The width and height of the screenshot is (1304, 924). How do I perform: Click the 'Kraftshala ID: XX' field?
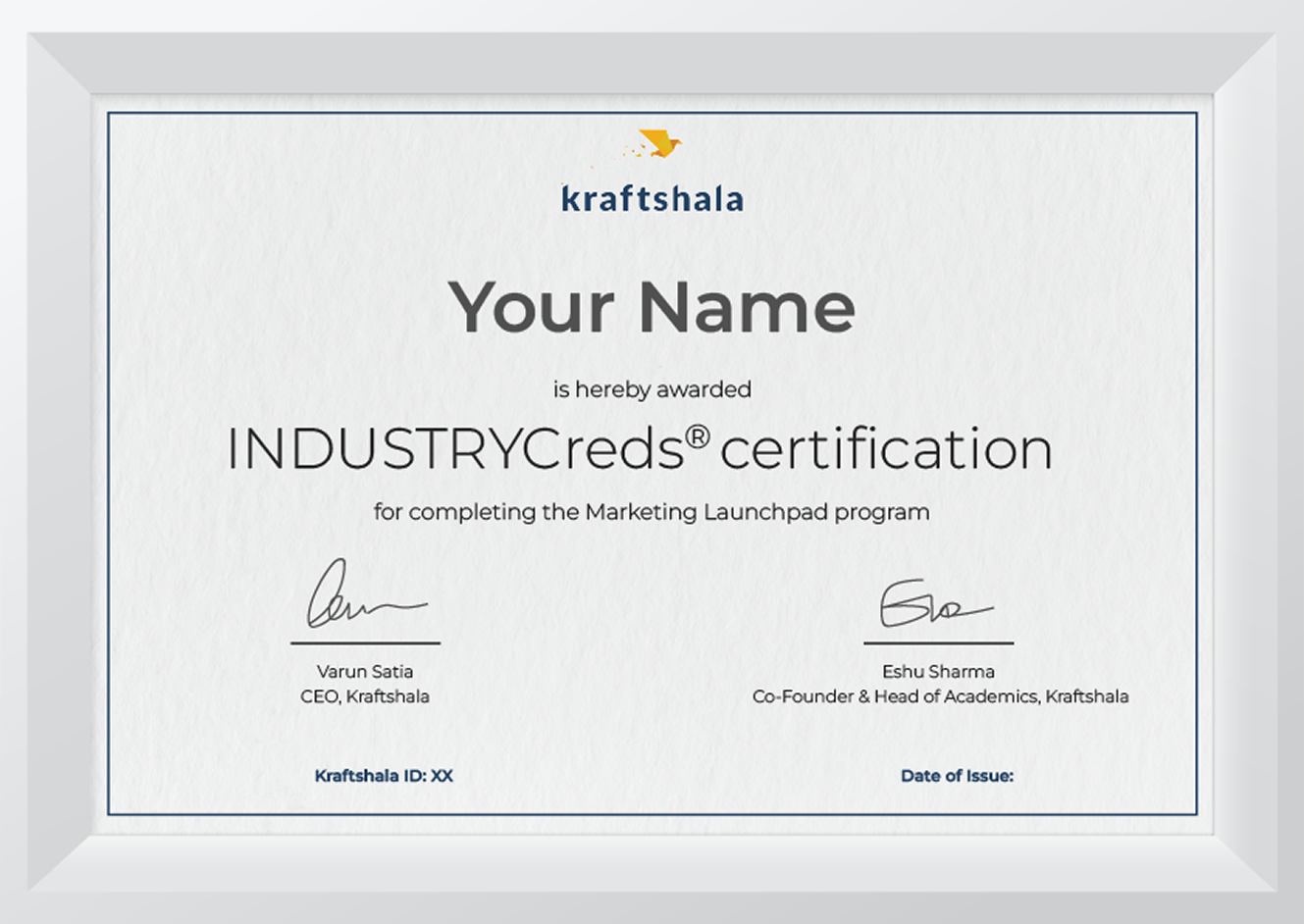[384, 776]
